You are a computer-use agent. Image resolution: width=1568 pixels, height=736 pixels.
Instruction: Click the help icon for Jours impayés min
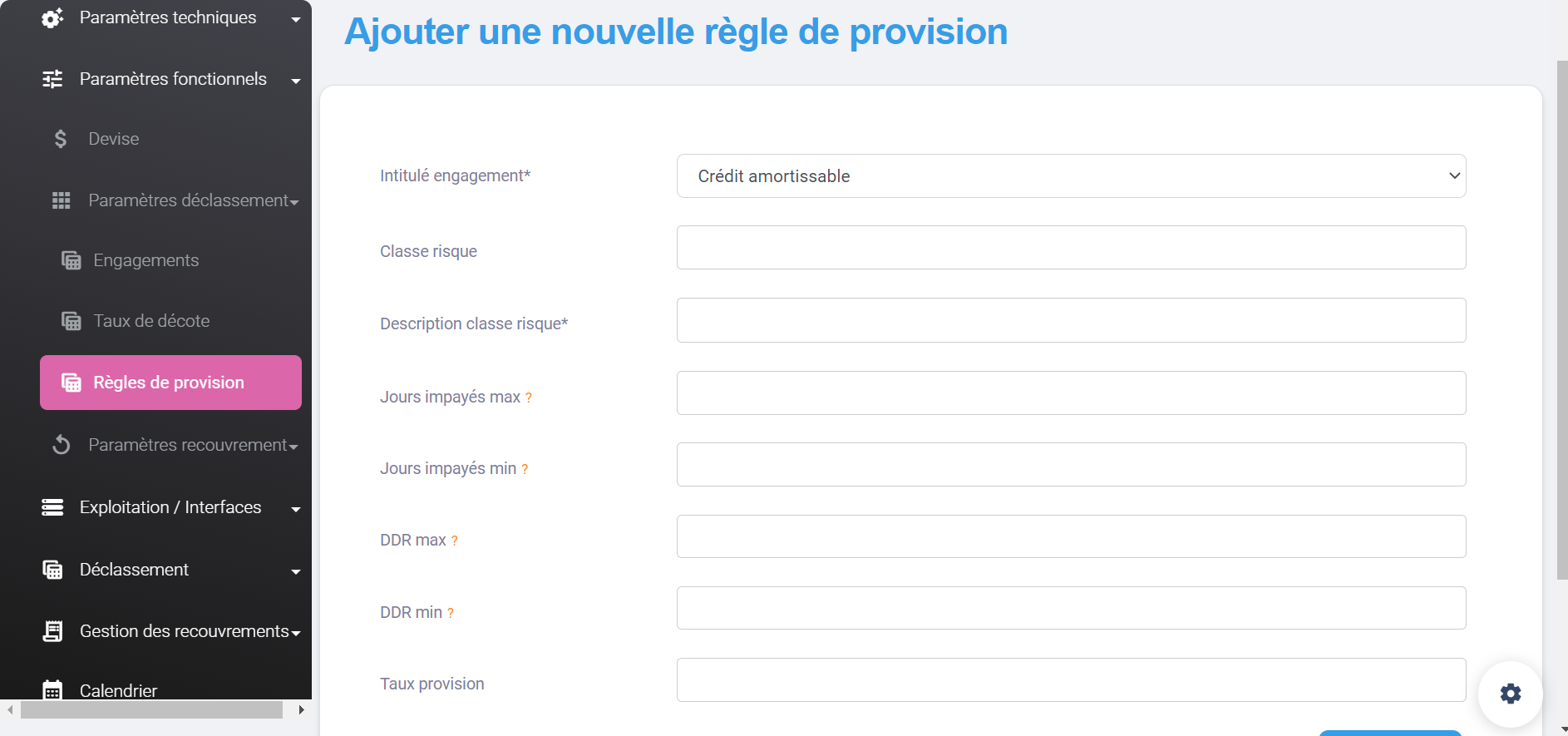[525, 470]
